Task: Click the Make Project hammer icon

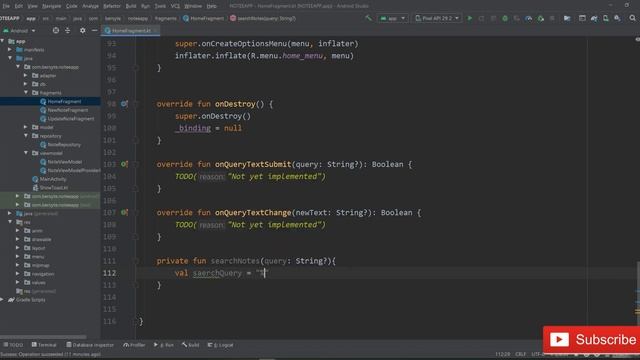Action: pos(369,18)
